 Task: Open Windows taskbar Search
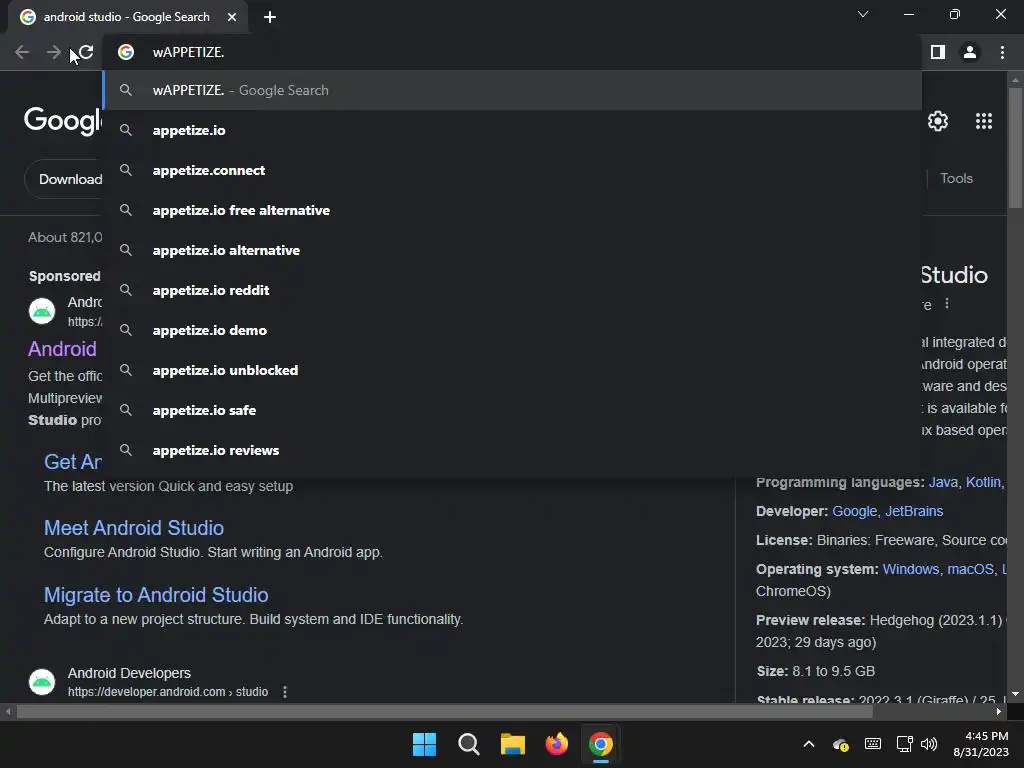click(x=468, y=744)
